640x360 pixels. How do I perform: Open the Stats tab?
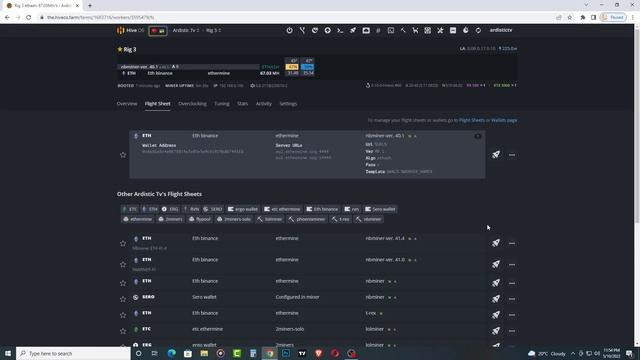(242, 104)
